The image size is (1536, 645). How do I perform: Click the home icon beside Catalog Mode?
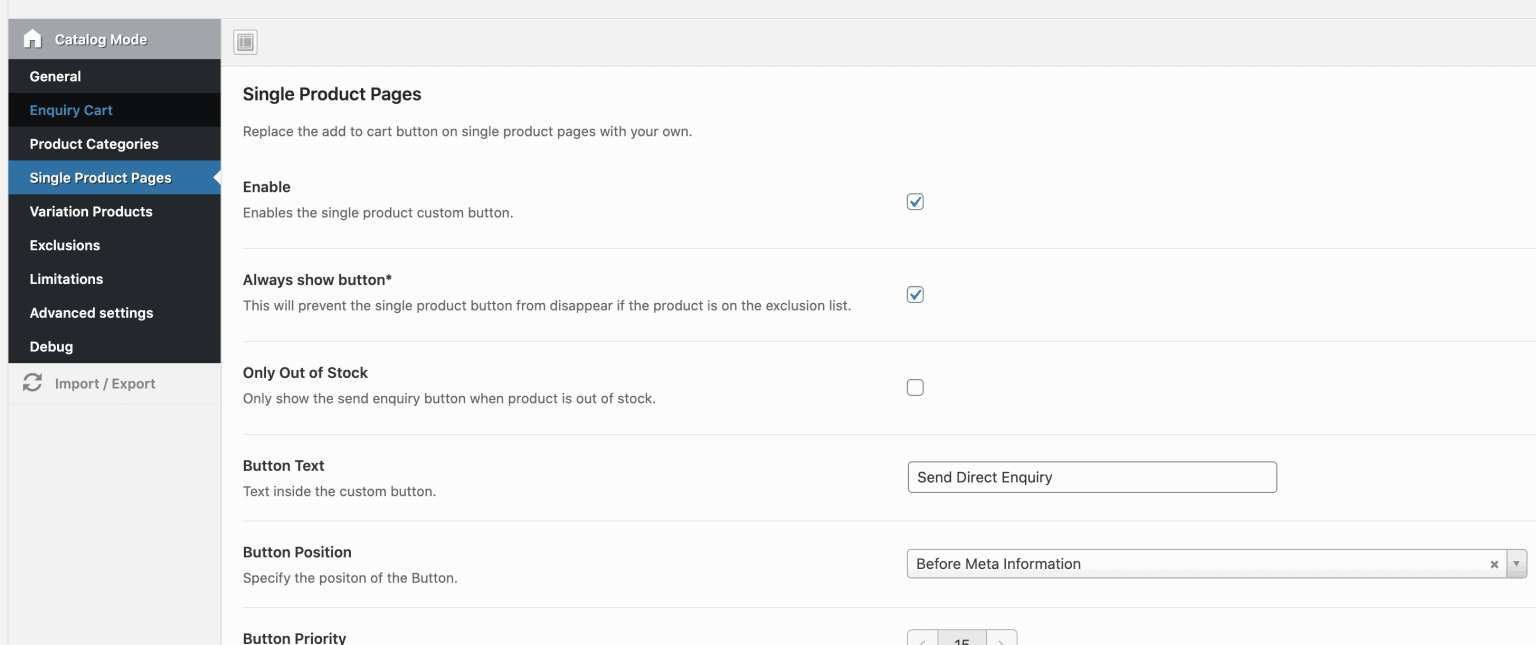(x=34, y=40)
